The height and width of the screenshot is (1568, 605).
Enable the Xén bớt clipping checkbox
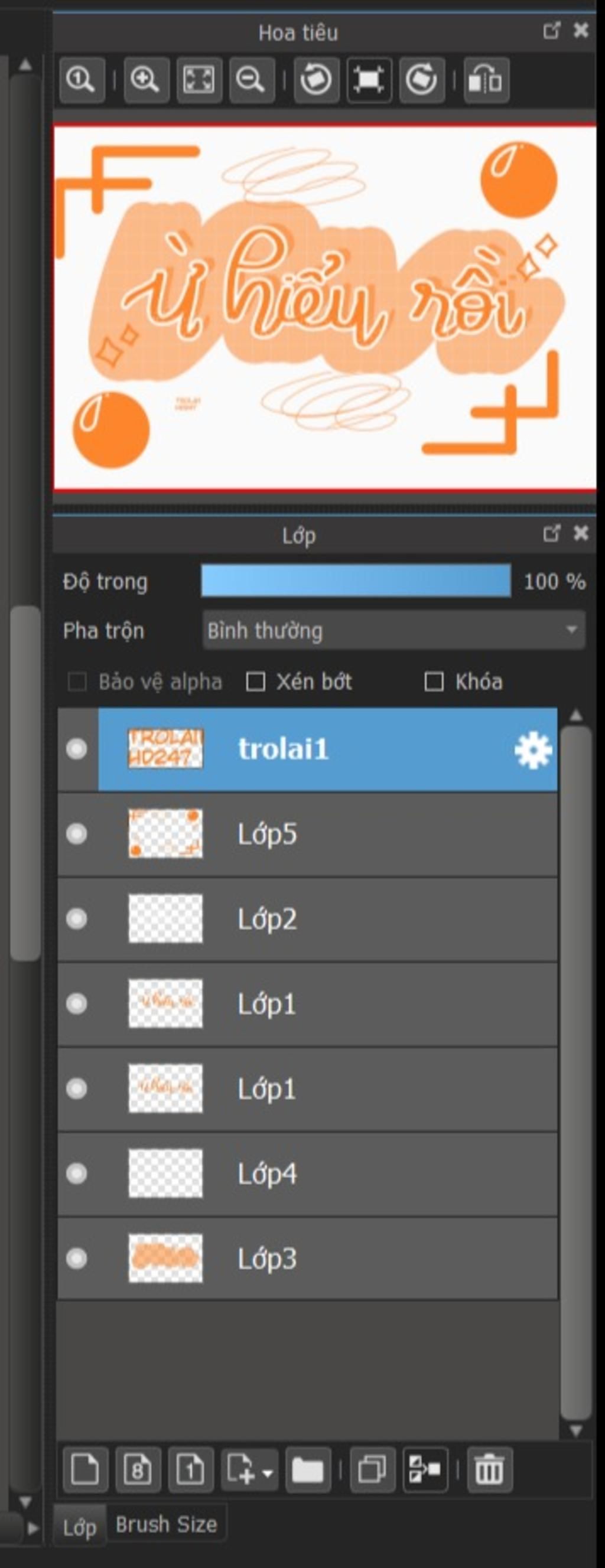(x=256, y=682)
